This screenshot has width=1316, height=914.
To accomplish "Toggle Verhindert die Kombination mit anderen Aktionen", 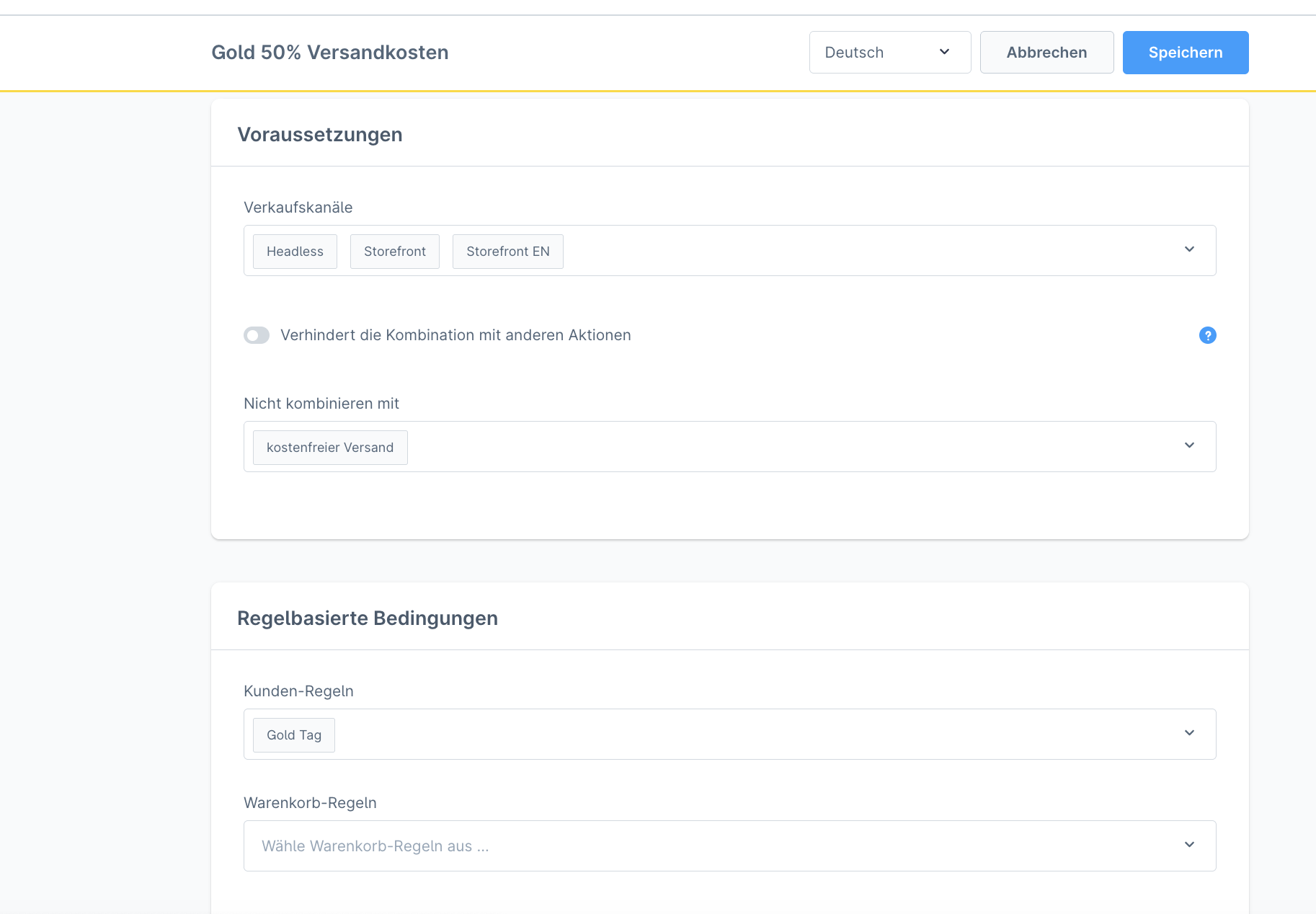I will pos(257,335).
